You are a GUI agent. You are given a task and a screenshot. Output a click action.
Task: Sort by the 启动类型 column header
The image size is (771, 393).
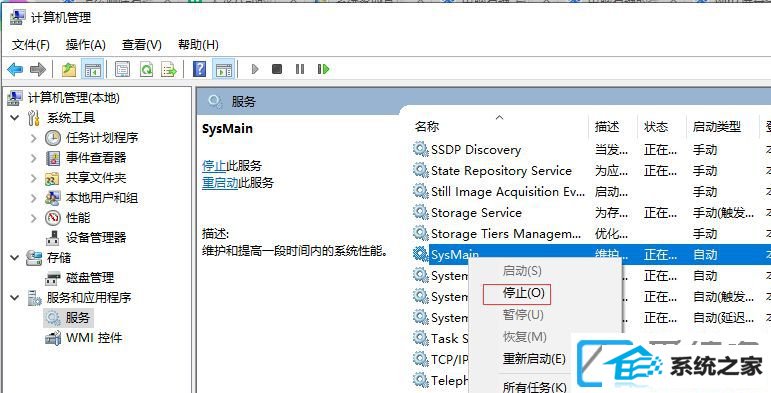click(x=717, y=127)
